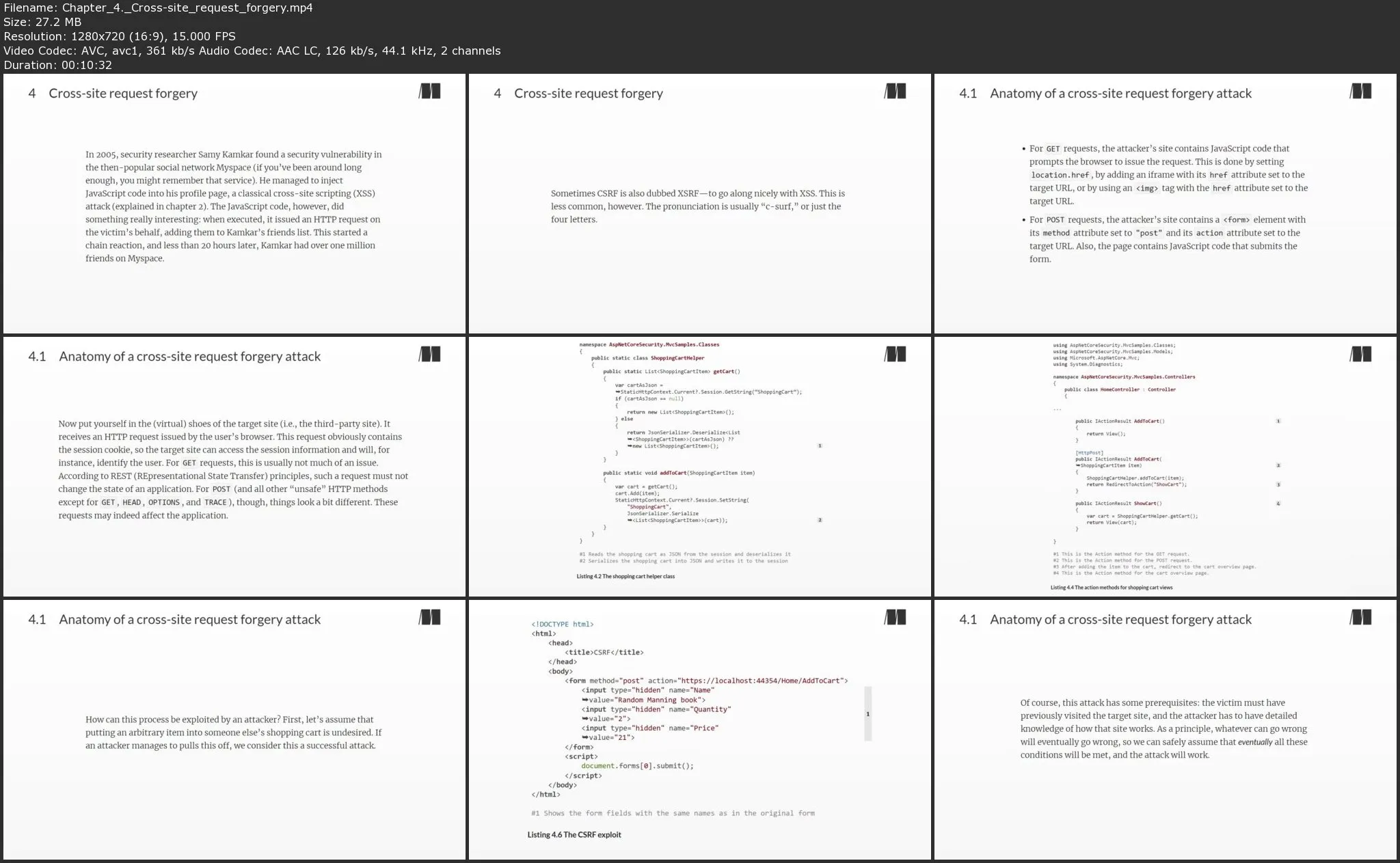Click the caption 'Listing 4.4 The action methods for shopping cart views'

point(1112,587)
